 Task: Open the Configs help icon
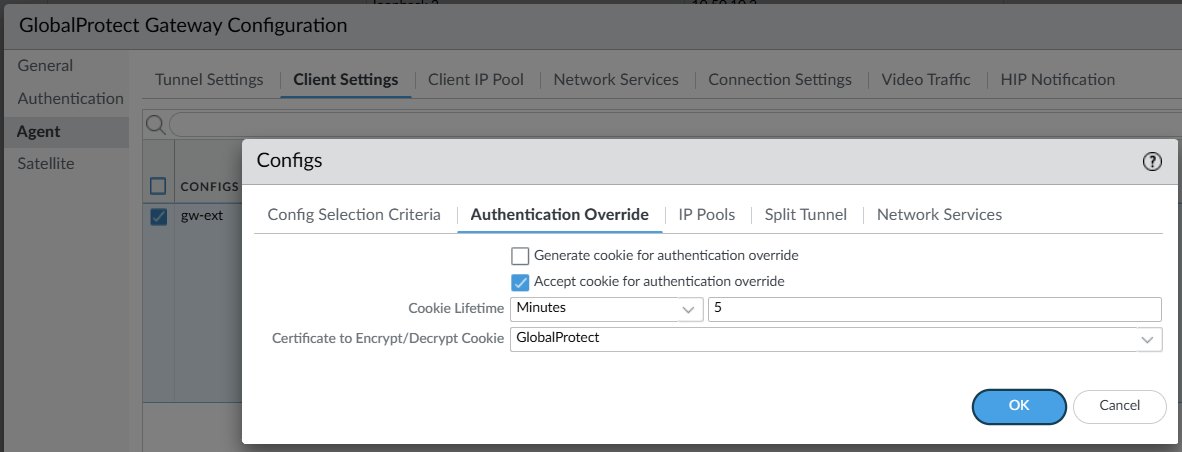(x=1152, y=162)
